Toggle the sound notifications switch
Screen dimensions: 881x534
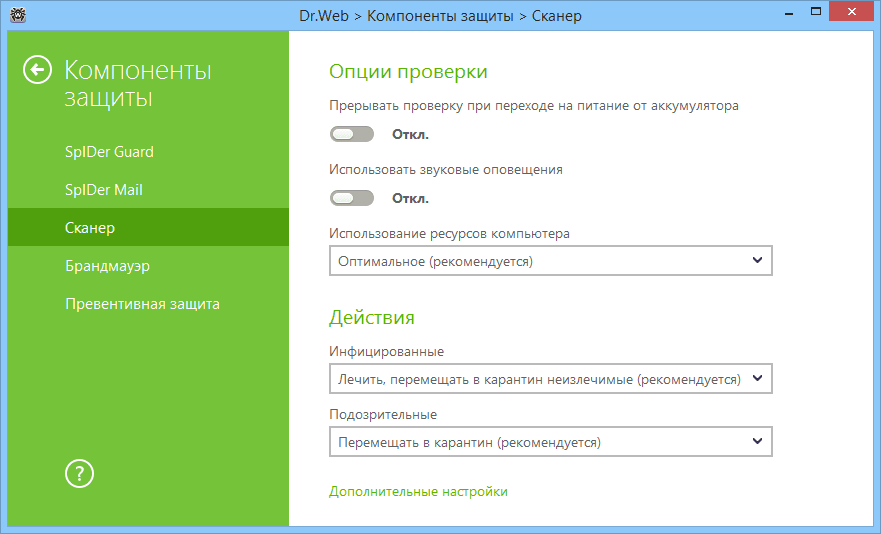coord(352,198)
